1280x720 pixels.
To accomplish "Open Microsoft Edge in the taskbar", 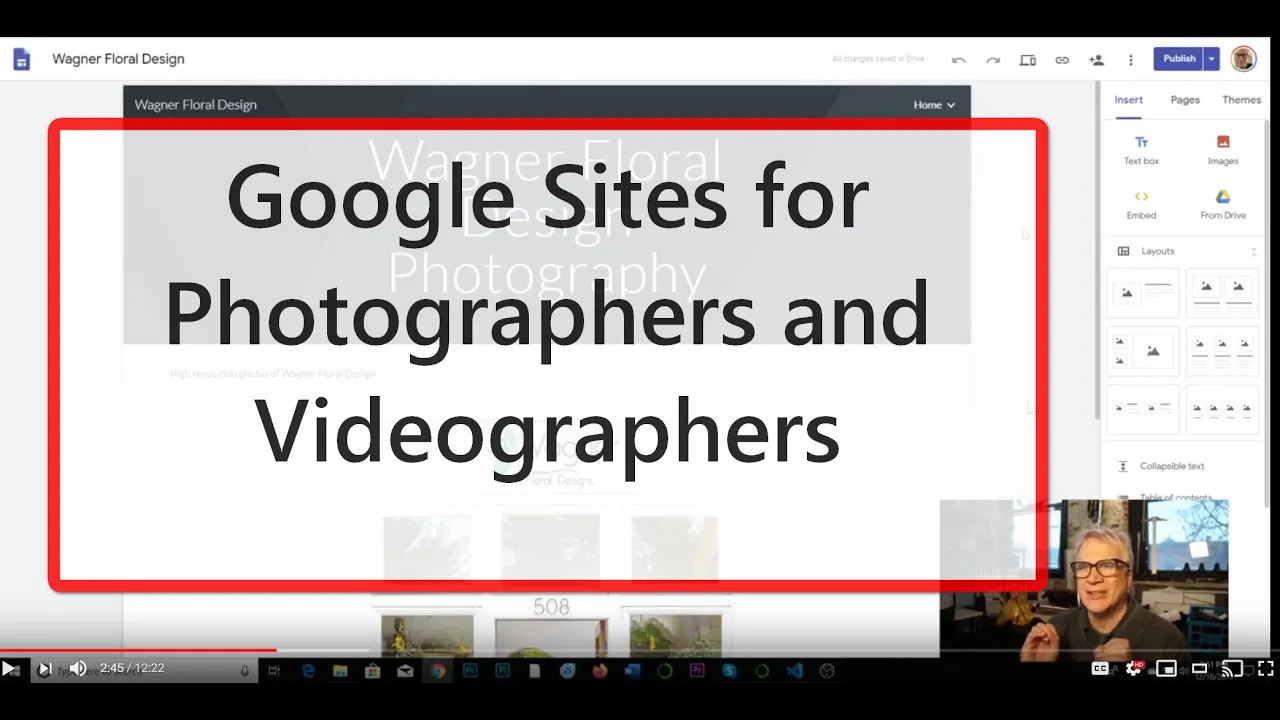I will 308,671.
